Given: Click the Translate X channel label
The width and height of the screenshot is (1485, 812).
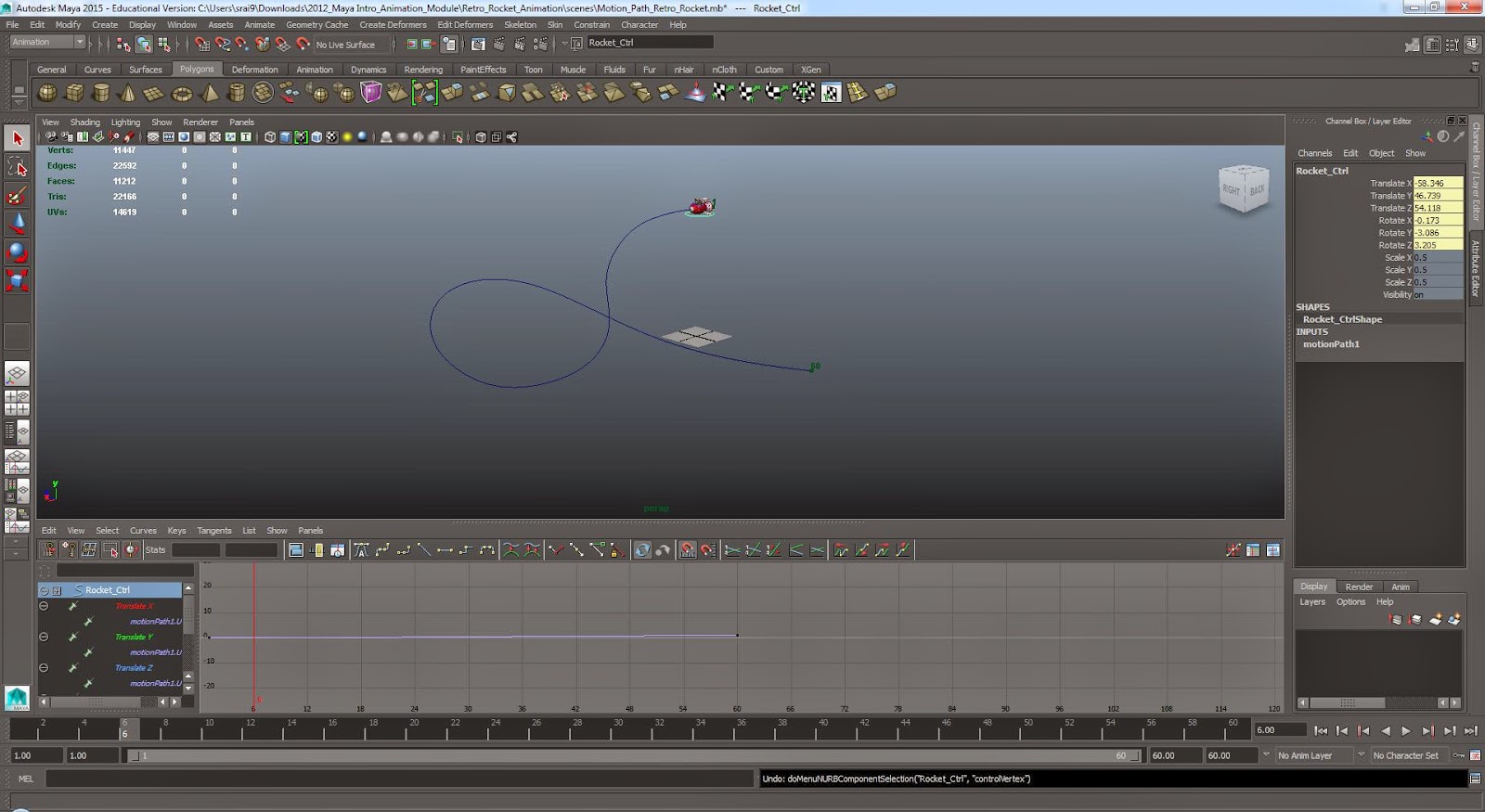Looking at the screenshot, I should click(x=1390, y=184).
